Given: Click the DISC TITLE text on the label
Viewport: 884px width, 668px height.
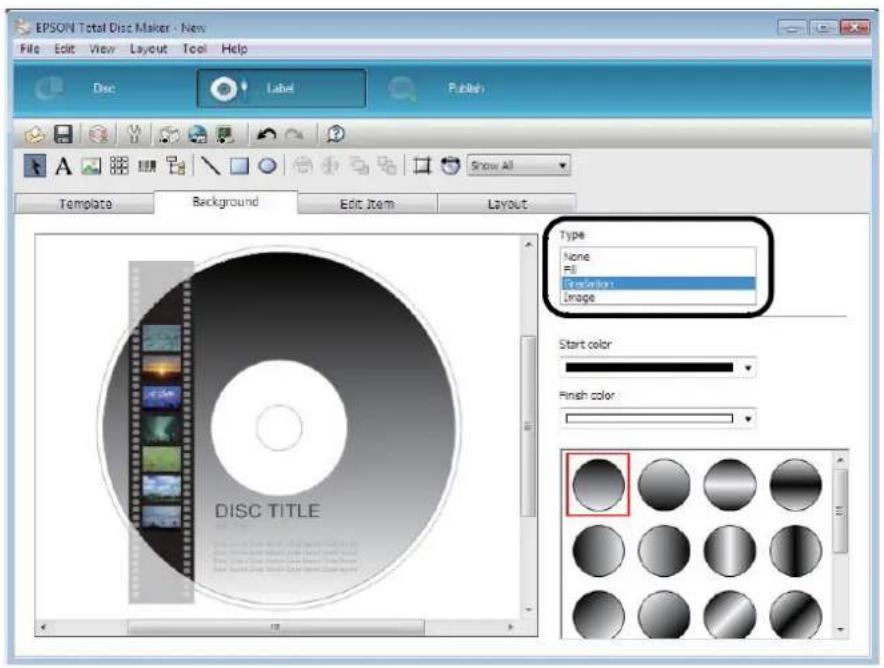Looking at the screenshot, I should point(267,511).
